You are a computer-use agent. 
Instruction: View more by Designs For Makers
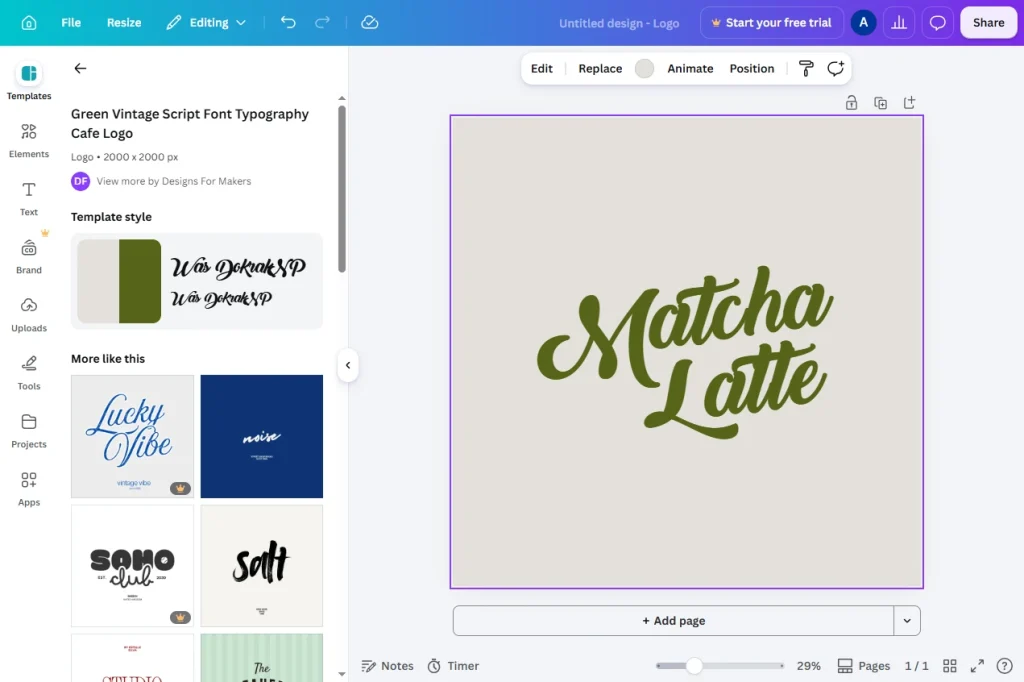click(x=174, y=181)
